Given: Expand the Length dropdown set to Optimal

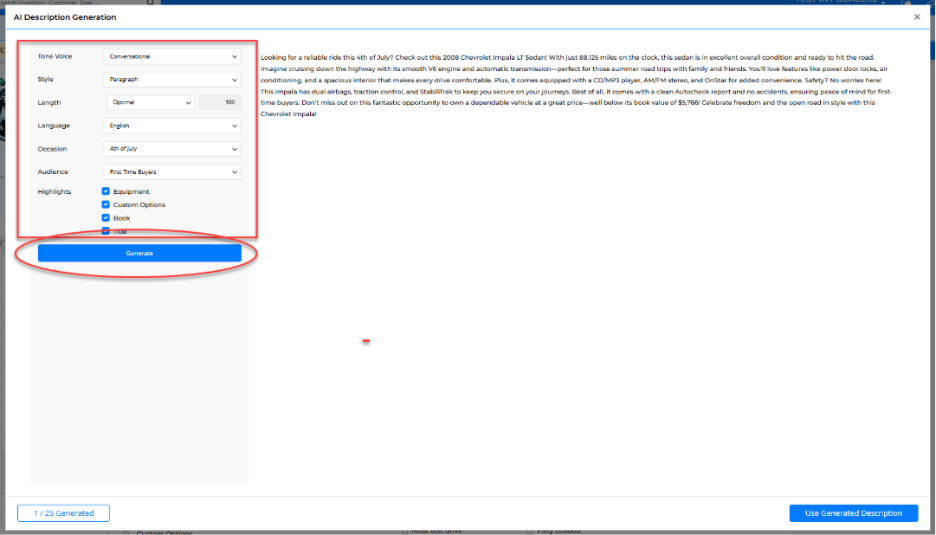Looking at the screenshot, I should pos(150,103).
